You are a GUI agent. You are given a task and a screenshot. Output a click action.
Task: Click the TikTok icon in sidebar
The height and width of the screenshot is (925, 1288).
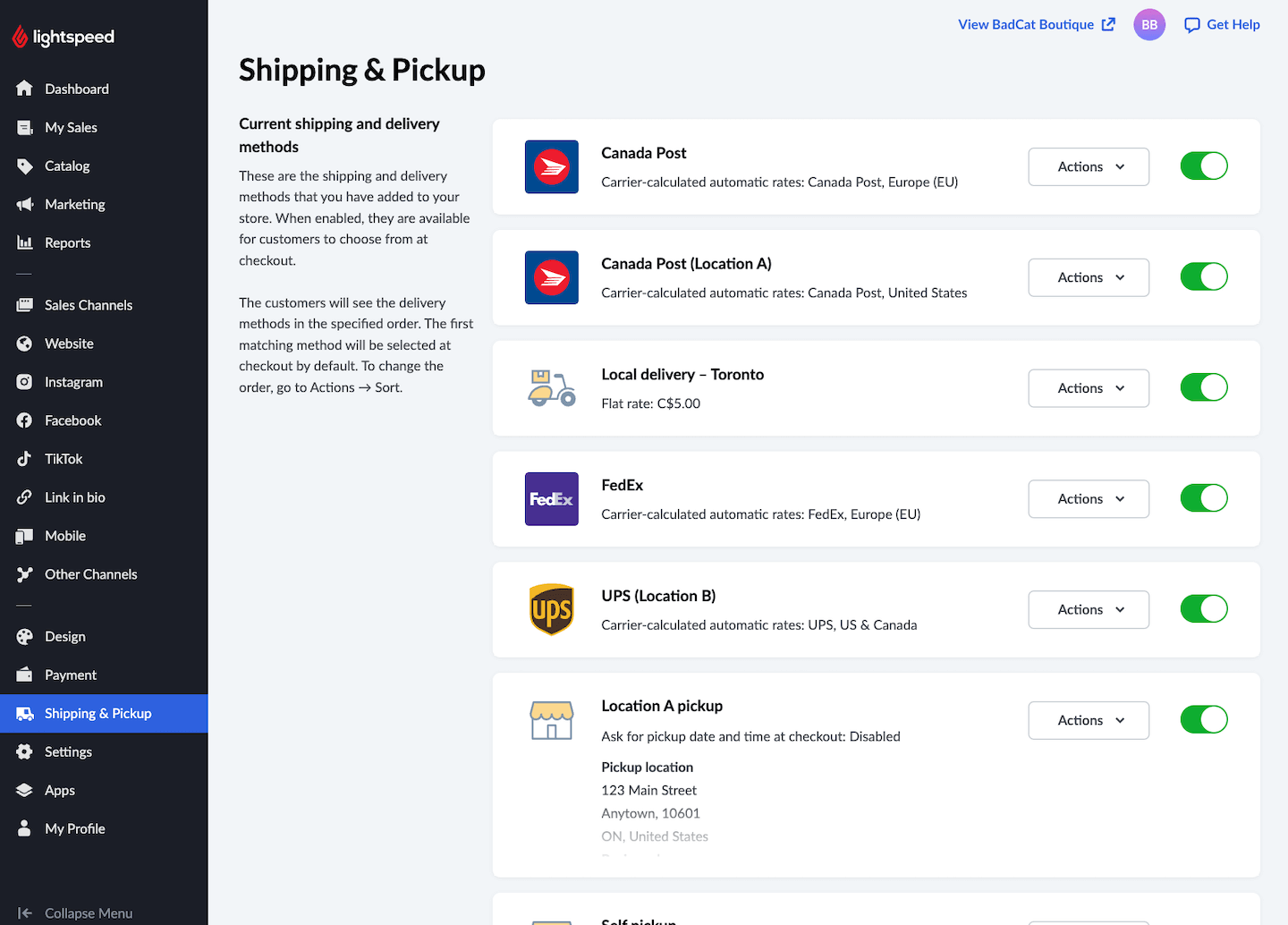24,459
